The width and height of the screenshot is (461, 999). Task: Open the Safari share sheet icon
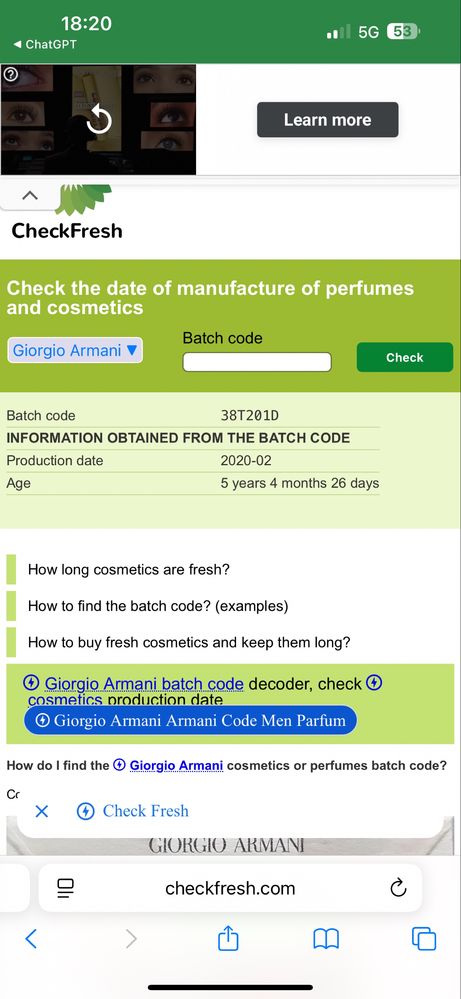click(228, 938)
